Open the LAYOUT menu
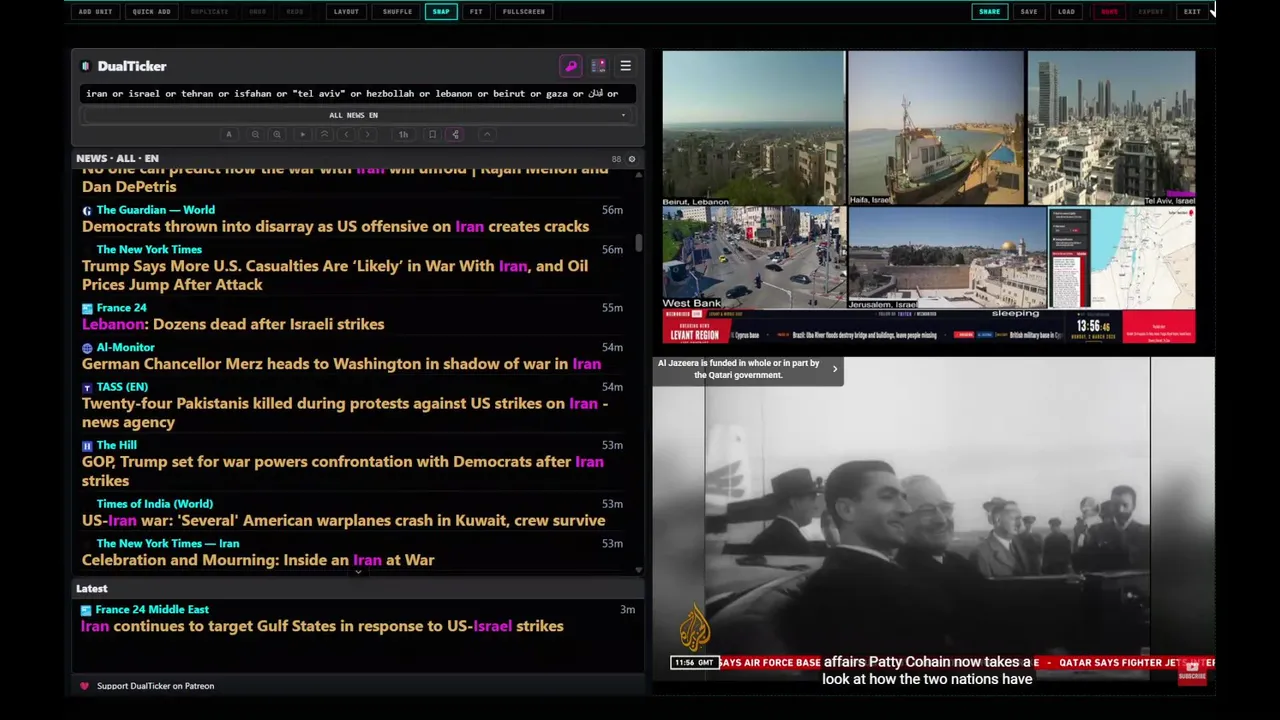The image size is (1280, 720). (x=346, y=12)
